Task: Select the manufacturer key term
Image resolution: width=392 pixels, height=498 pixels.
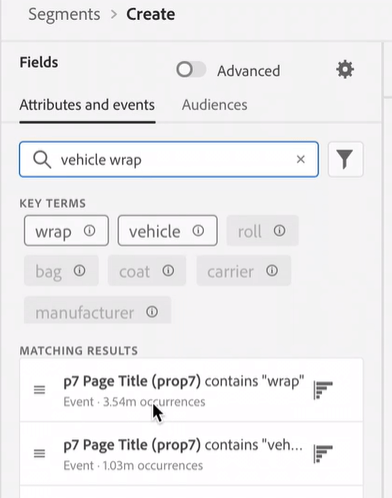Action: coord(97,311)
